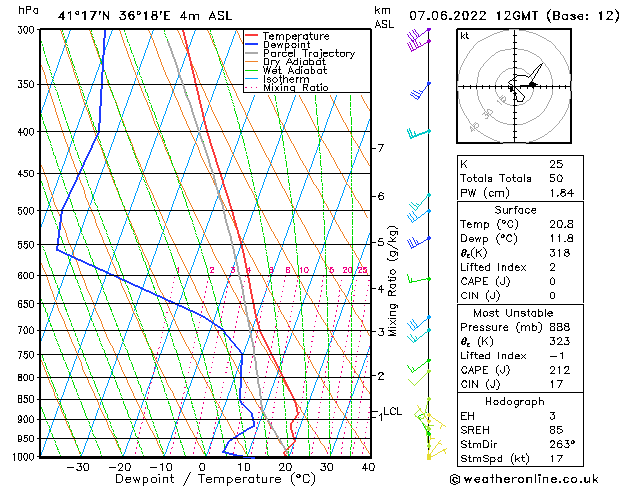Image resolution: width=629 pixels, height=486 pixels.
Task: Click the "850" hPa pressure tick label
Action: pyautogui.click(x=28, y=400)
